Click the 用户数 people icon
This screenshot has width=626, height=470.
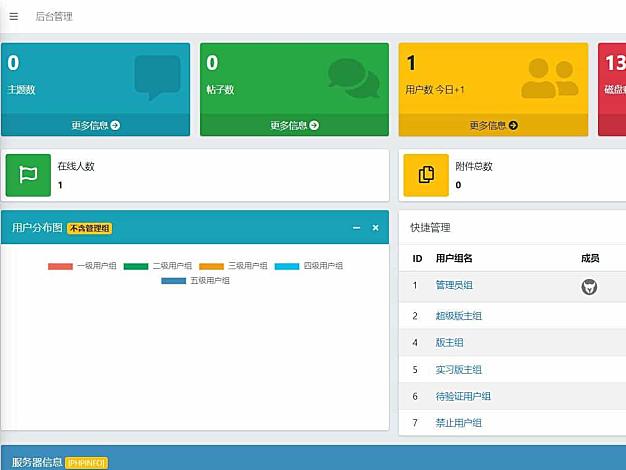[x=550, y=78]
